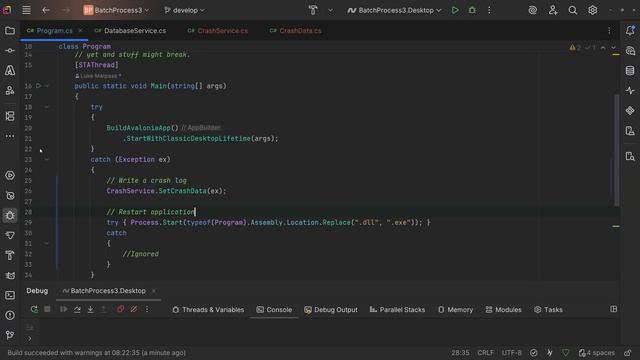Open more run actions menu
640x360 pixels.
click(489, 10)
